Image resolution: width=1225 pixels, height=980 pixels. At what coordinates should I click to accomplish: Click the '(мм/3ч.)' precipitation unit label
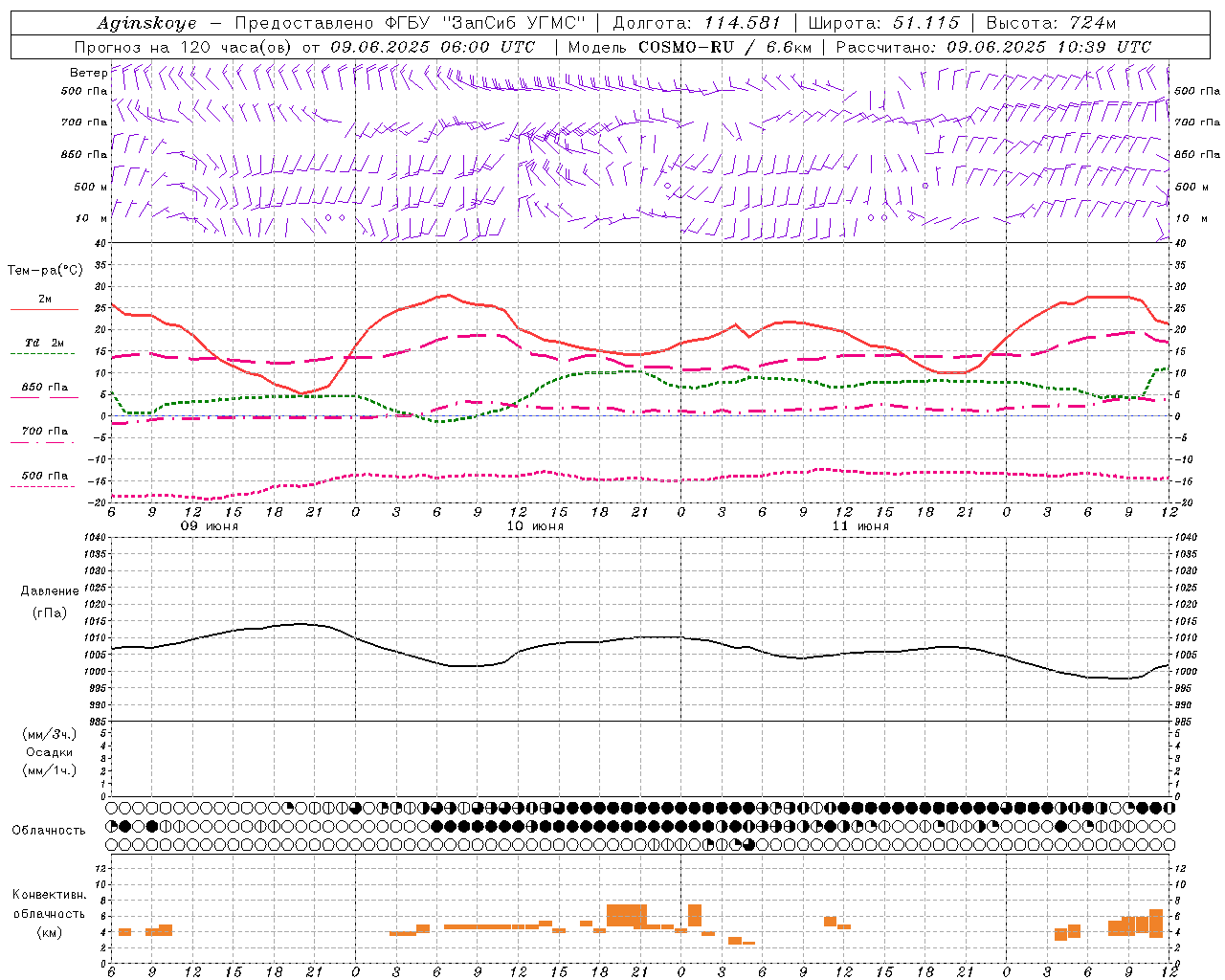tap(50, 734)
